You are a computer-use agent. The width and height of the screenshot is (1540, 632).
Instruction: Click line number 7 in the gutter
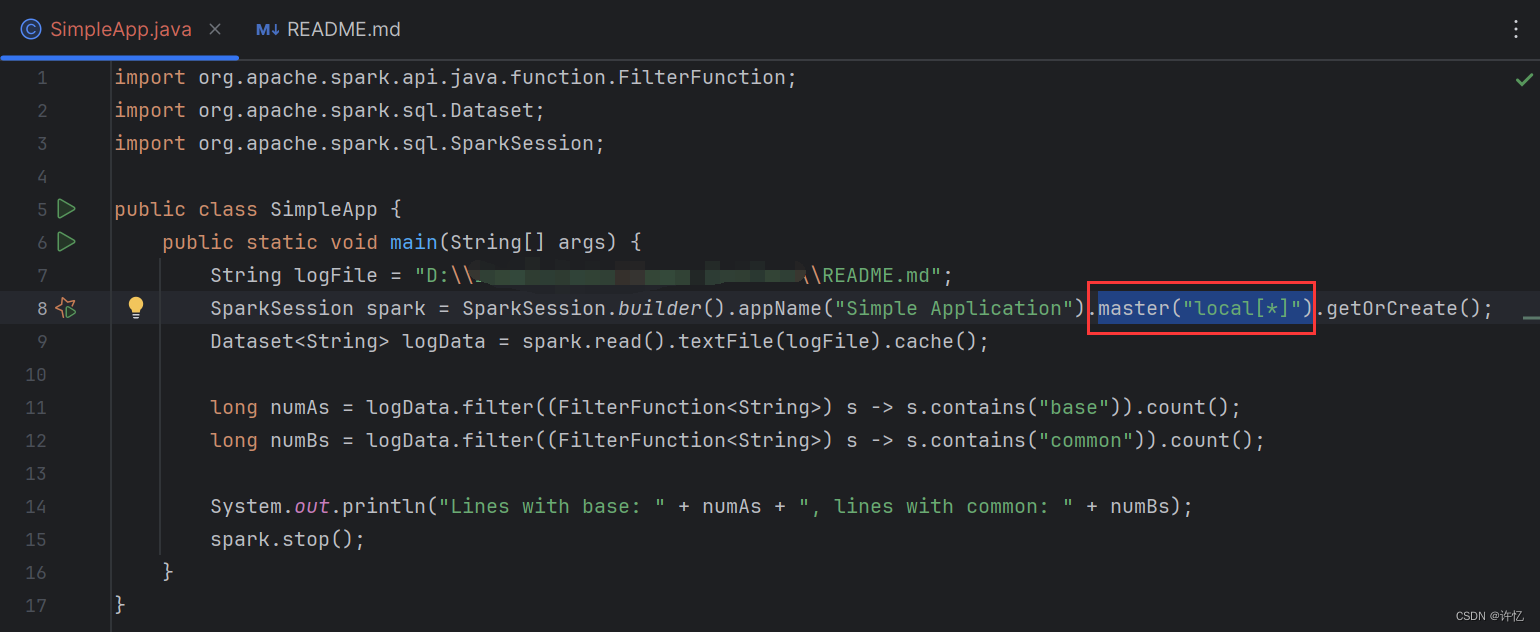click(41, 275)
